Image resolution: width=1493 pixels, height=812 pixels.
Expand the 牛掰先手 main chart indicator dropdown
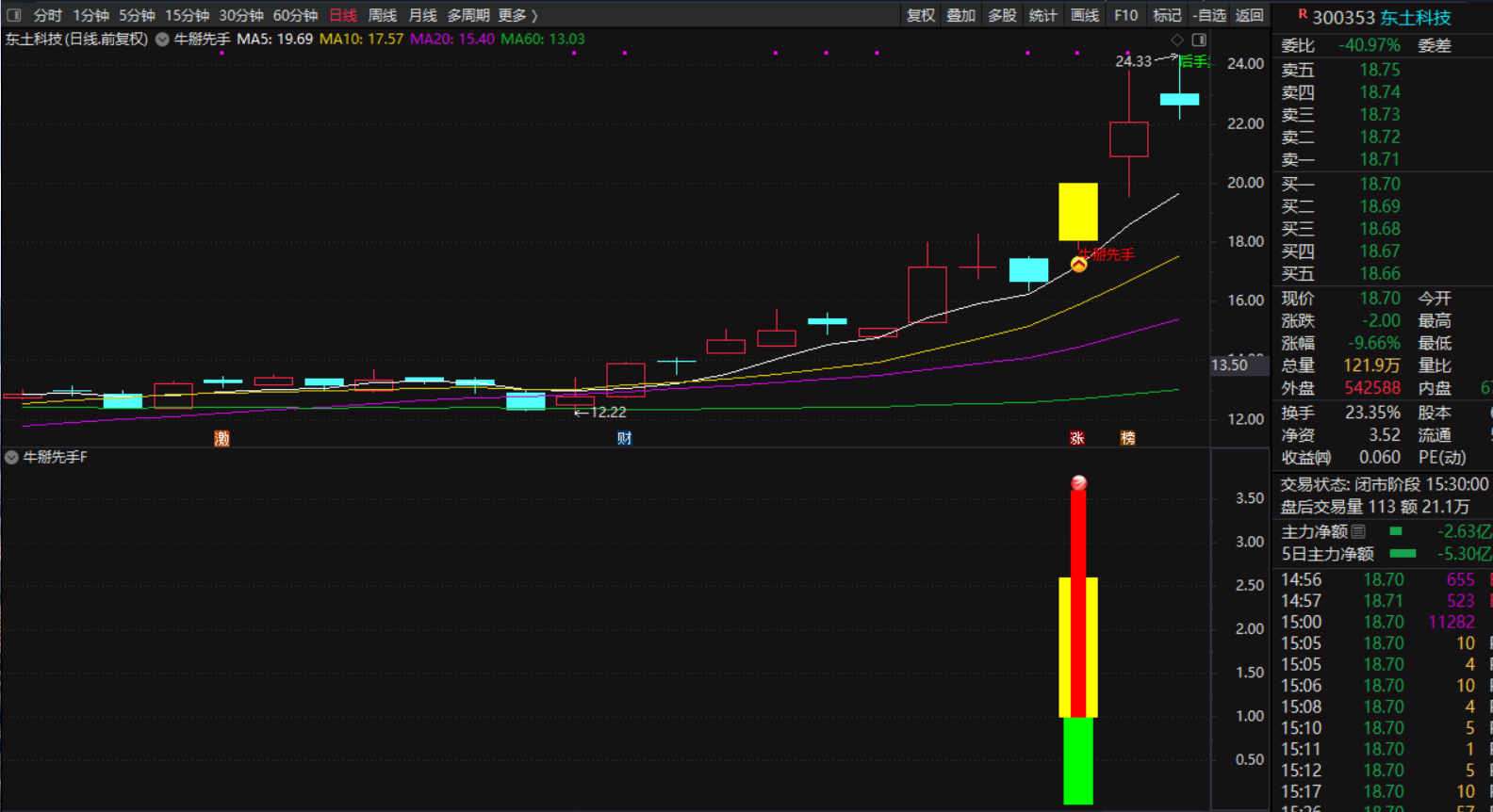(162, 40)
